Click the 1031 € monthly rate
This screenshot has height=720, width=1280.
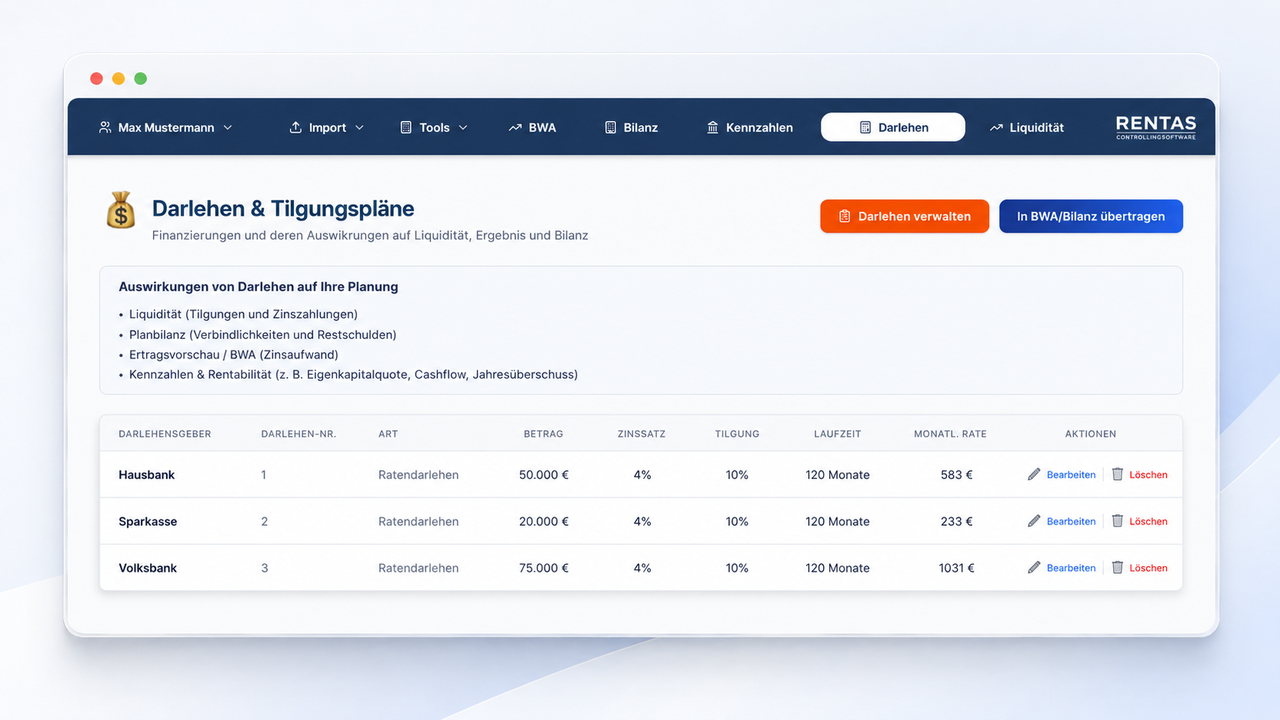pyautogui.click(x=956, y=568)
